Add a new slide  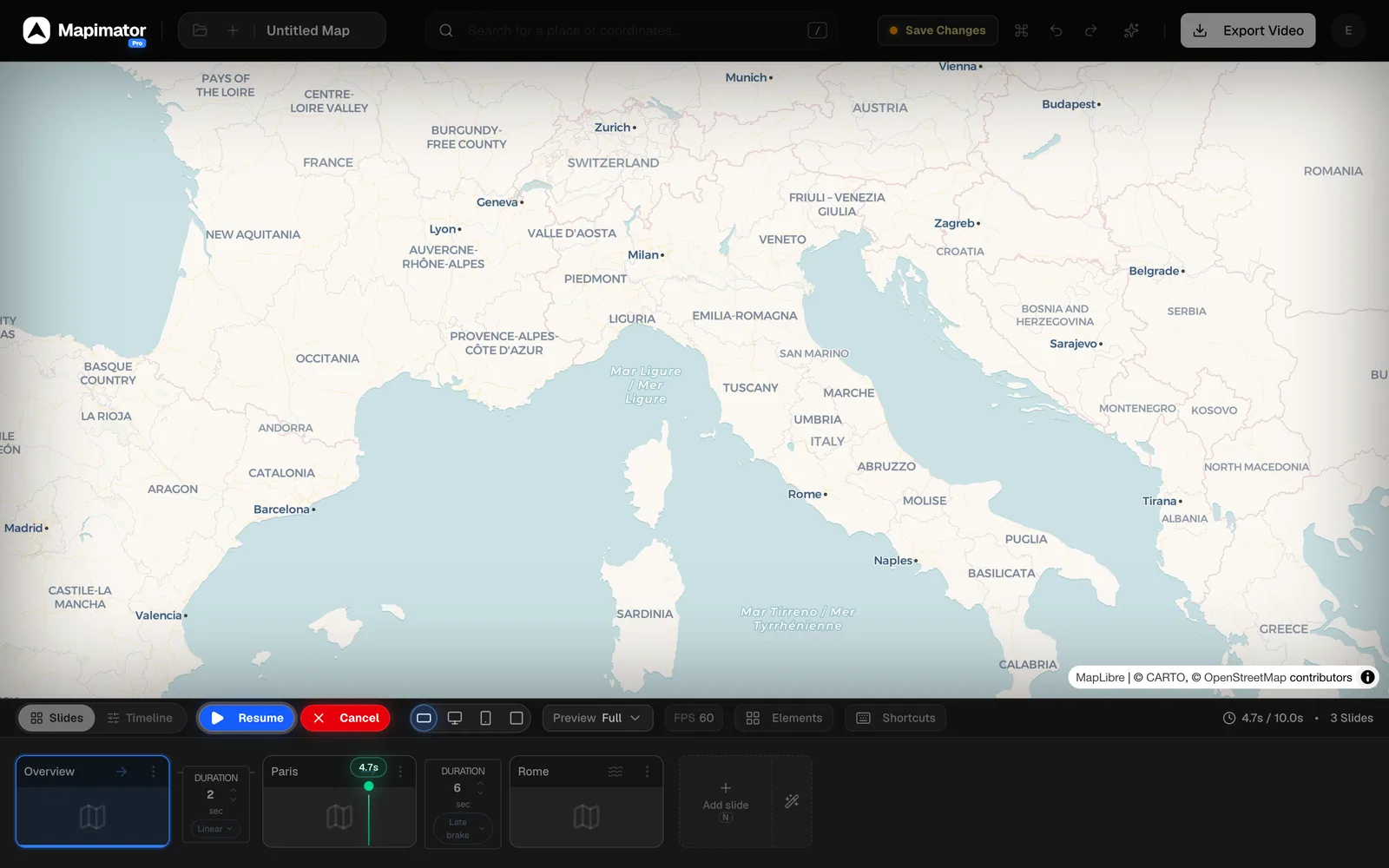pos(726,801)
